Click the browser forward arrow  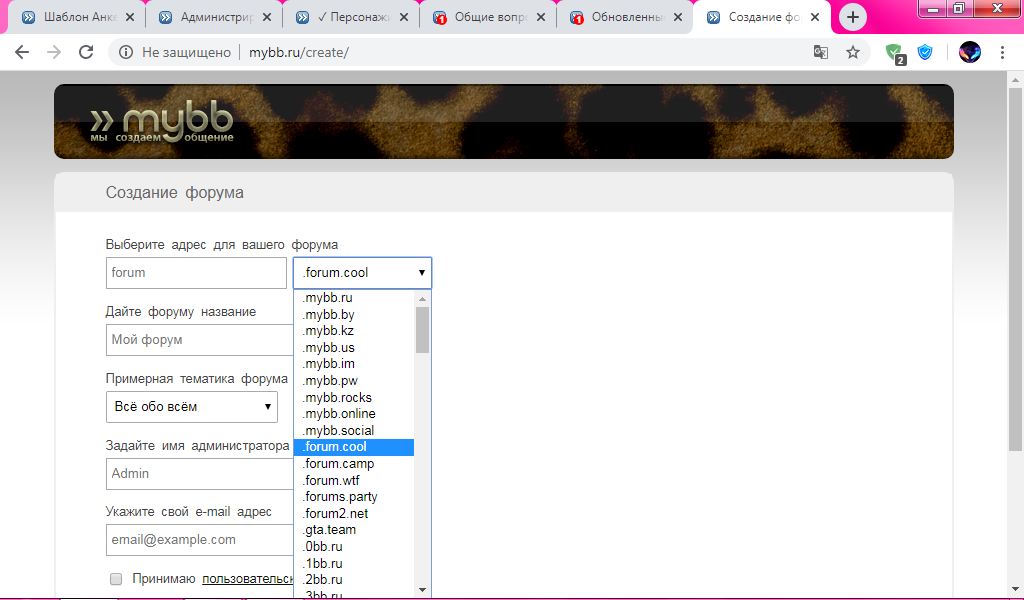coord(54,52)
